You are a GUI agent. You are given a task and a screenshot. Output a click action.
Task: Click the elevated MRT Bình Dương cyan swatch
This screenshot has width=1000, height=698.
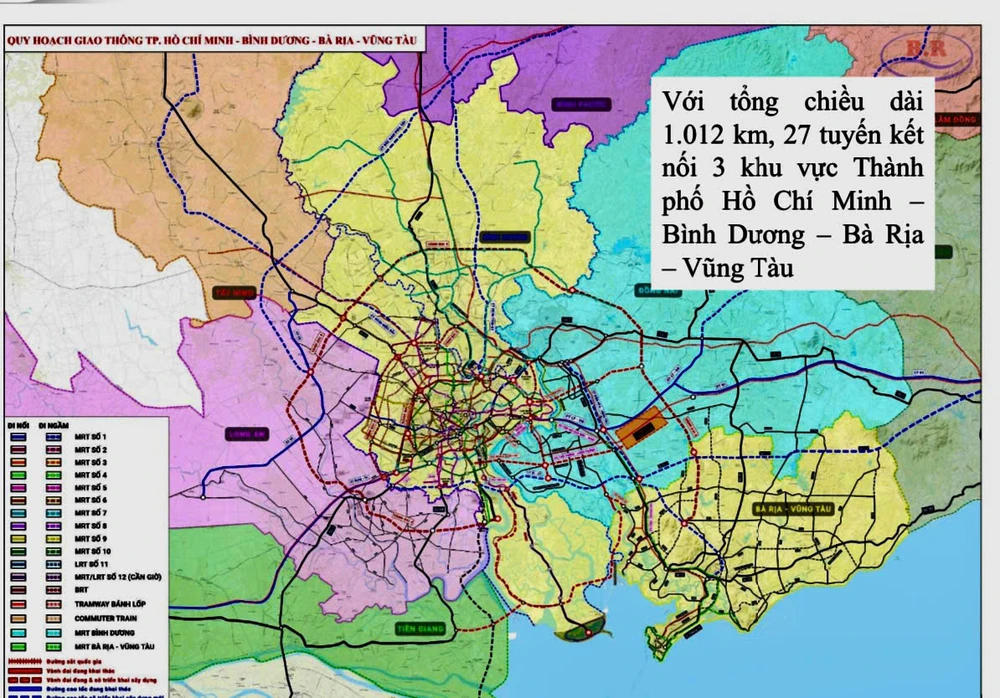coord(20,632)
